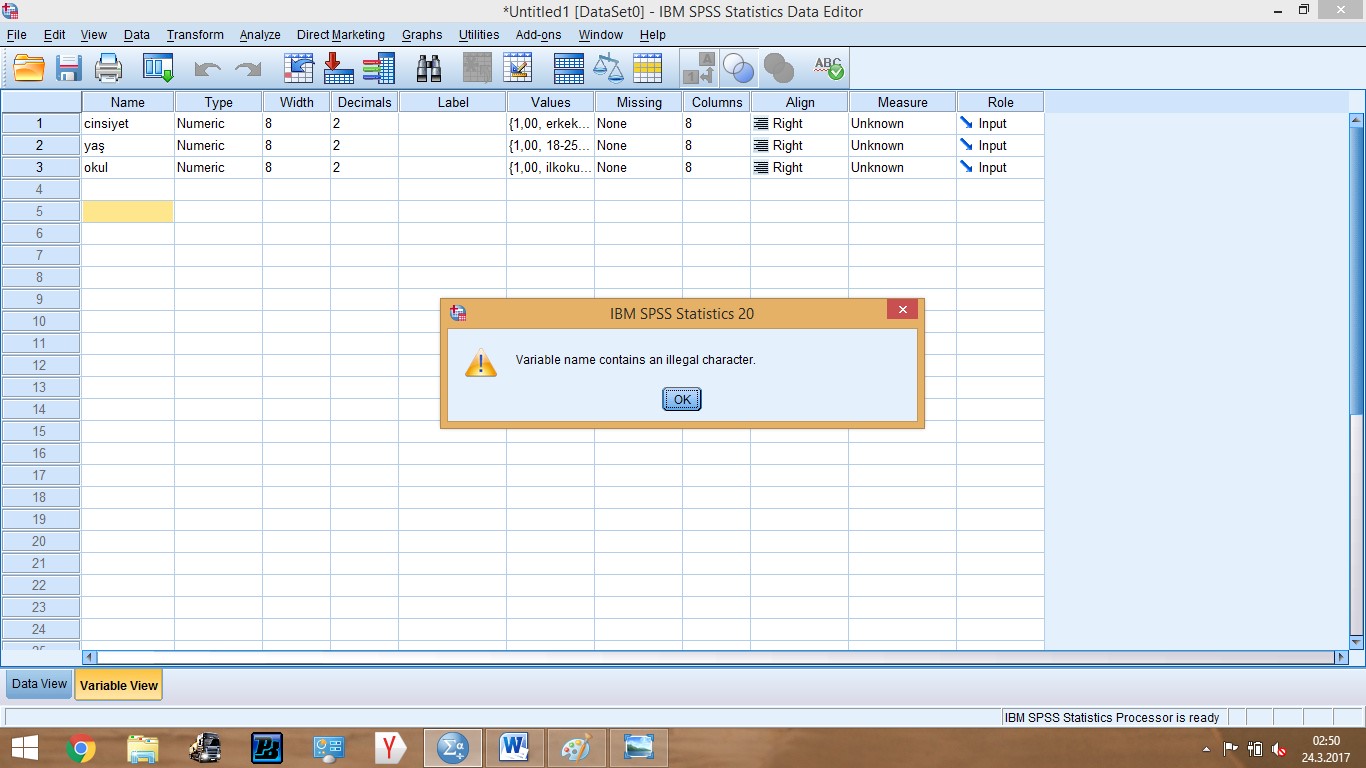The width and height of the screenshot is (1366, 768).
Task: Open the Direct Marketing menu
Action: [341, 34]
